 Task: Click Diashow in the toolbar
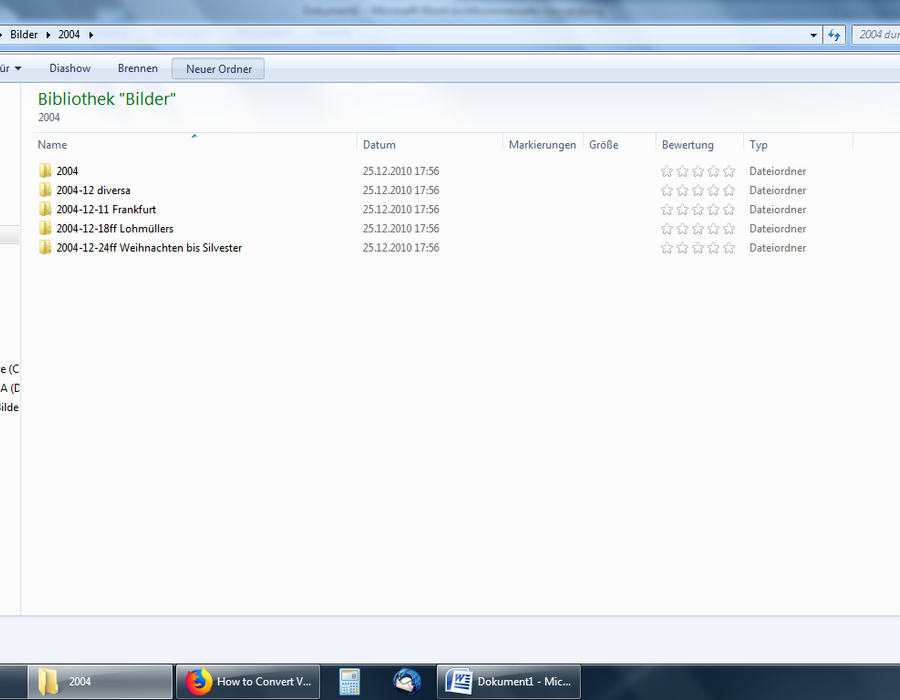tap(70, 68)
